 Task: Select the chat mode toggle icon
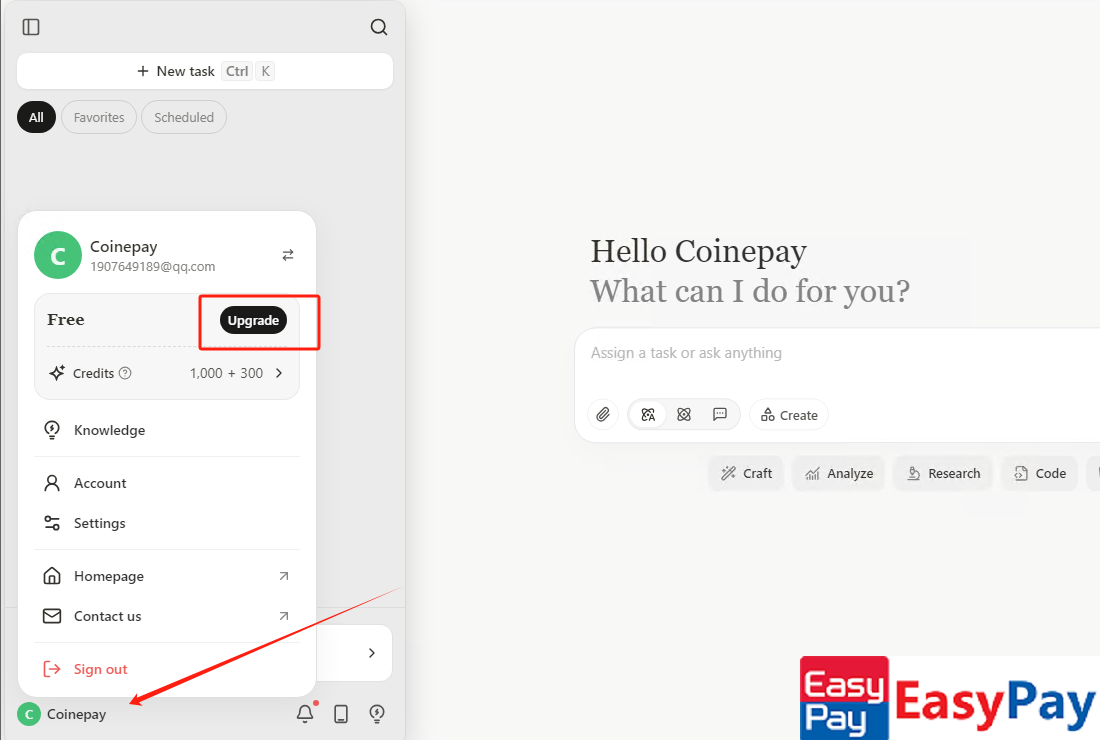[720, 414]
